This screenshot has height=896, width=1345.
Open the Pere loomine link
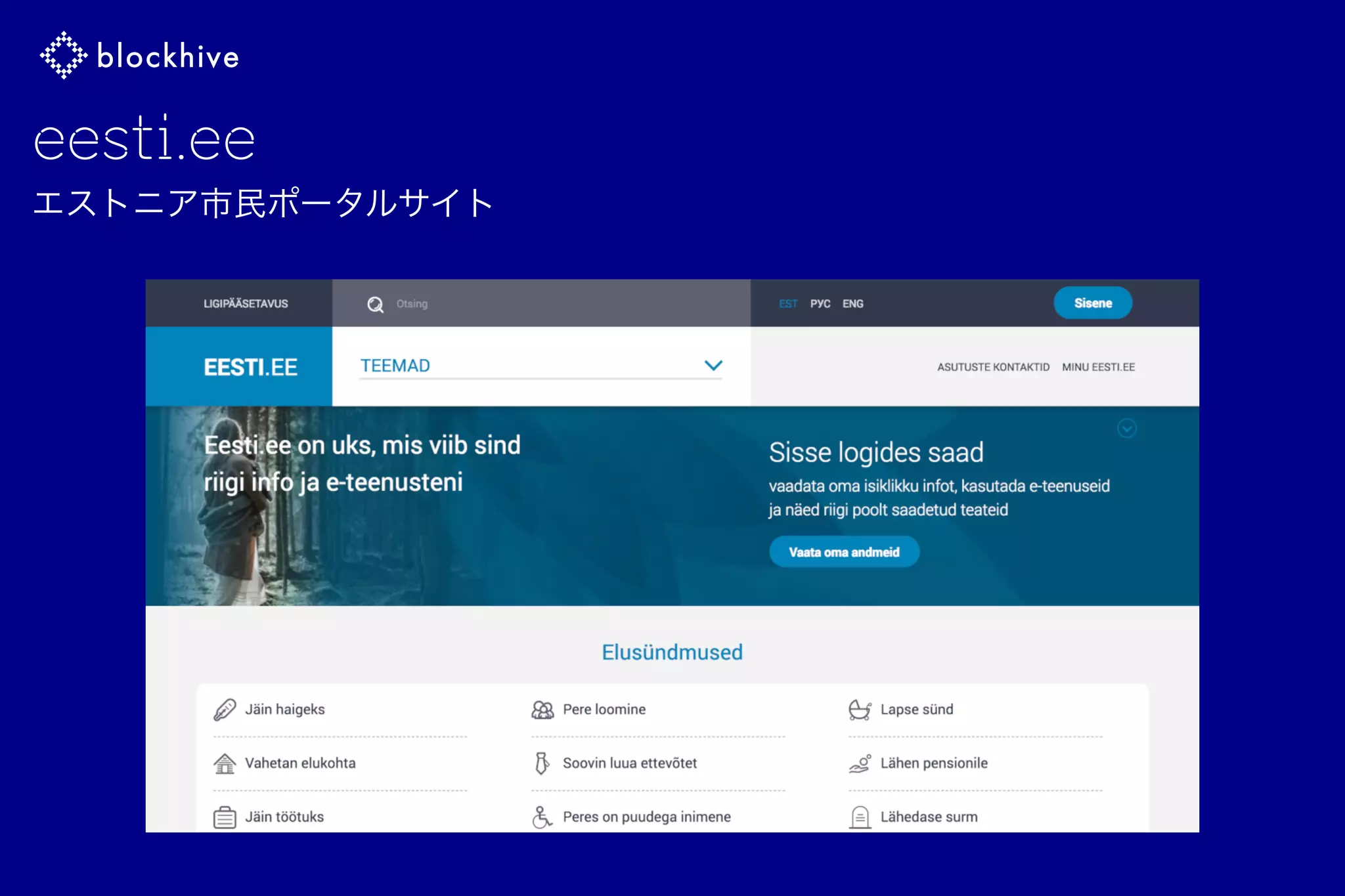[604, 710]
